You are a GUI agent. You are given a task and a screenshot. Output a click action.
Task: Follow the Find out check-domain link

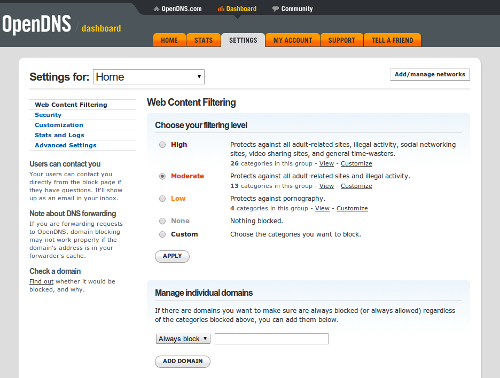(x=41, y=281)
